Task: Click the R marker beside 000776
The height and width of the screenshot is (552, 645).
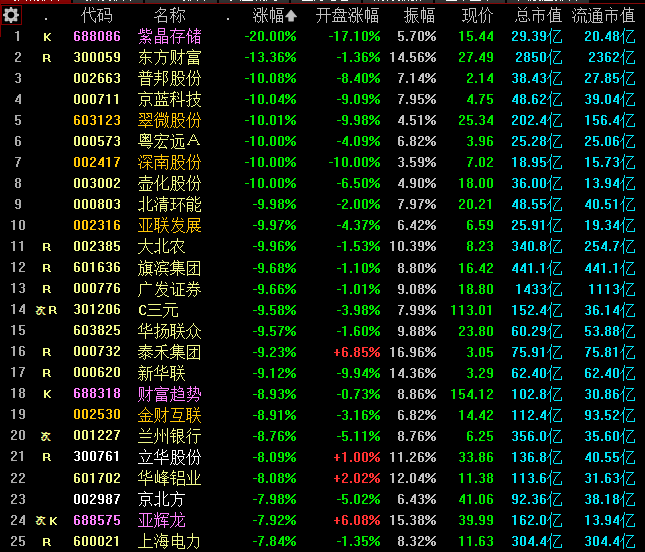Action: click(47, 289)
